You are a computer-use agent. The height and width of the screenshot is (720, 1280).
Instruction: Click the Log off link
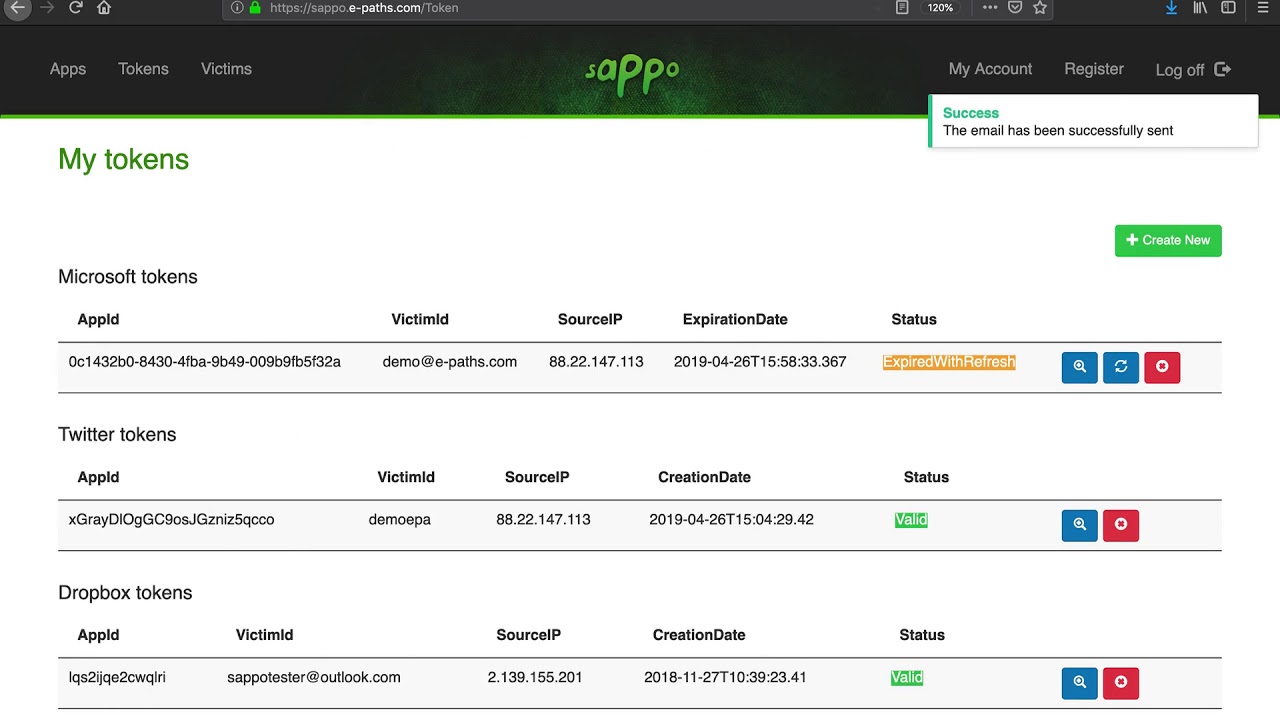(x=1180, y=70)
